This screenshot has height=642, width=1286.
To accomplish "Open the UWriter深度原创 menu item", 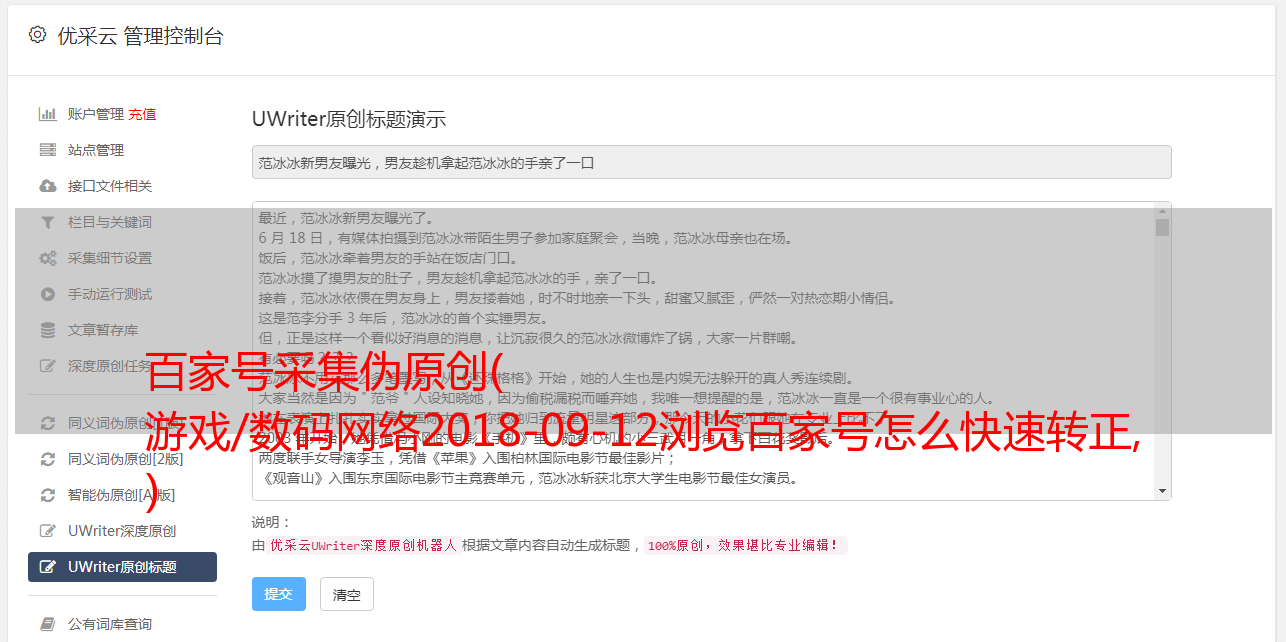I will 122,531.
